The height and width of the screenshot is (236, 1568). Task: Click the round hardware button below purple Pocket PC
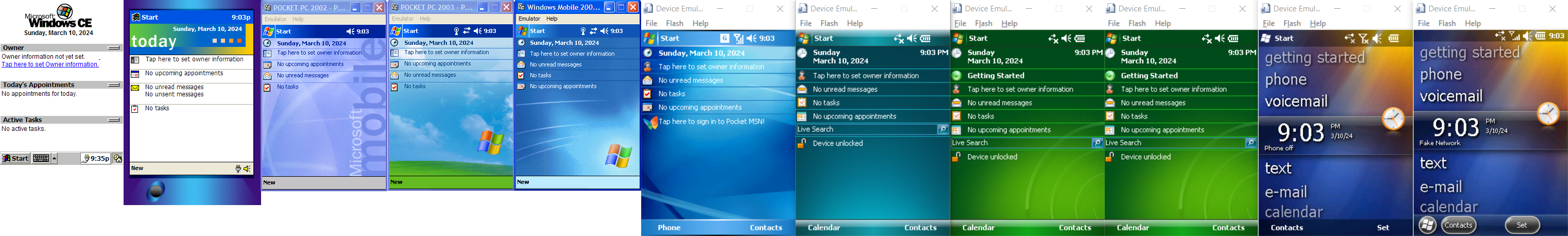tap(157, 191)
